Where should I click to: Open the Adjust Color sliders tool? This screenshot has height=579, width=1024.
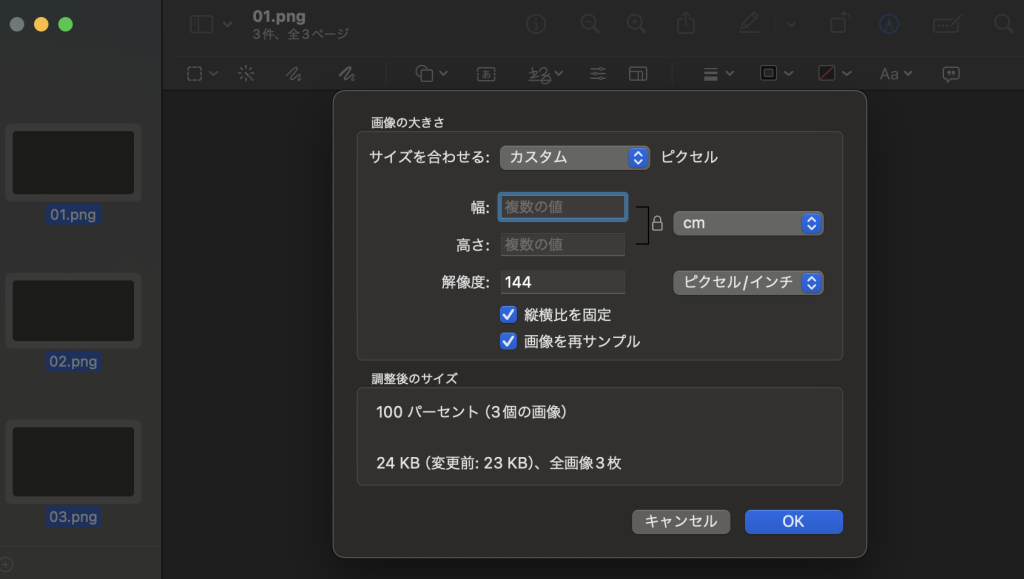[x=598, y=73]
